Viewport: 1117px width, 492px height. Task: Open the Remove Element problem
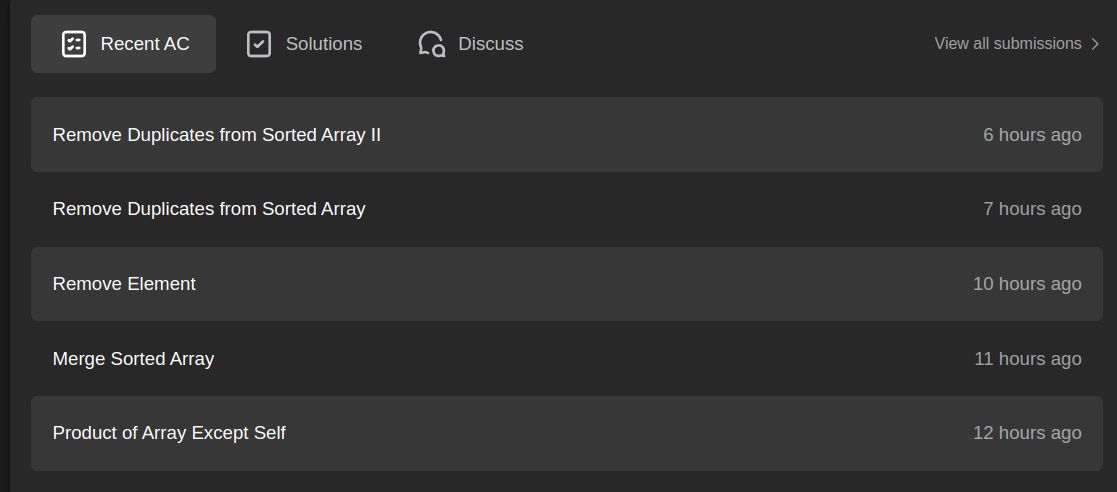[124, 283]
